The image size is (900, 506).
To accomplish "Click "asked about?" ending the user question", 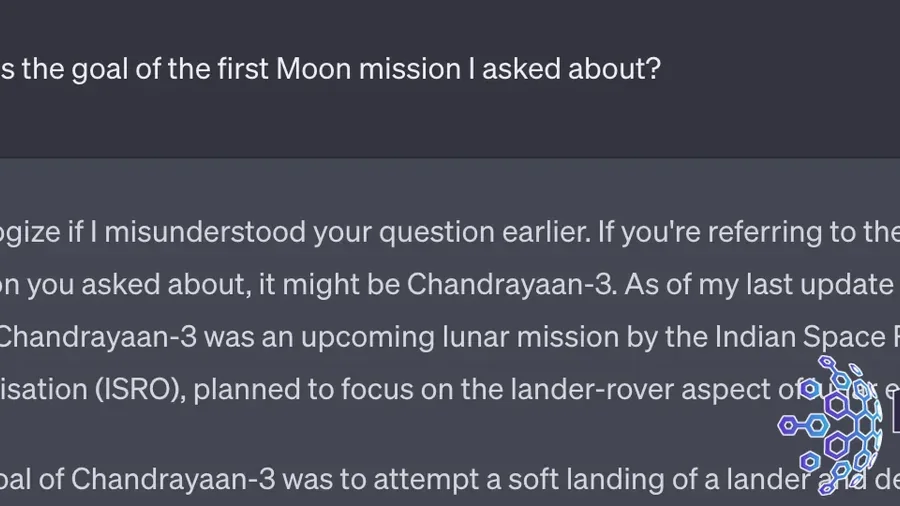I will [x=572, y=69].
